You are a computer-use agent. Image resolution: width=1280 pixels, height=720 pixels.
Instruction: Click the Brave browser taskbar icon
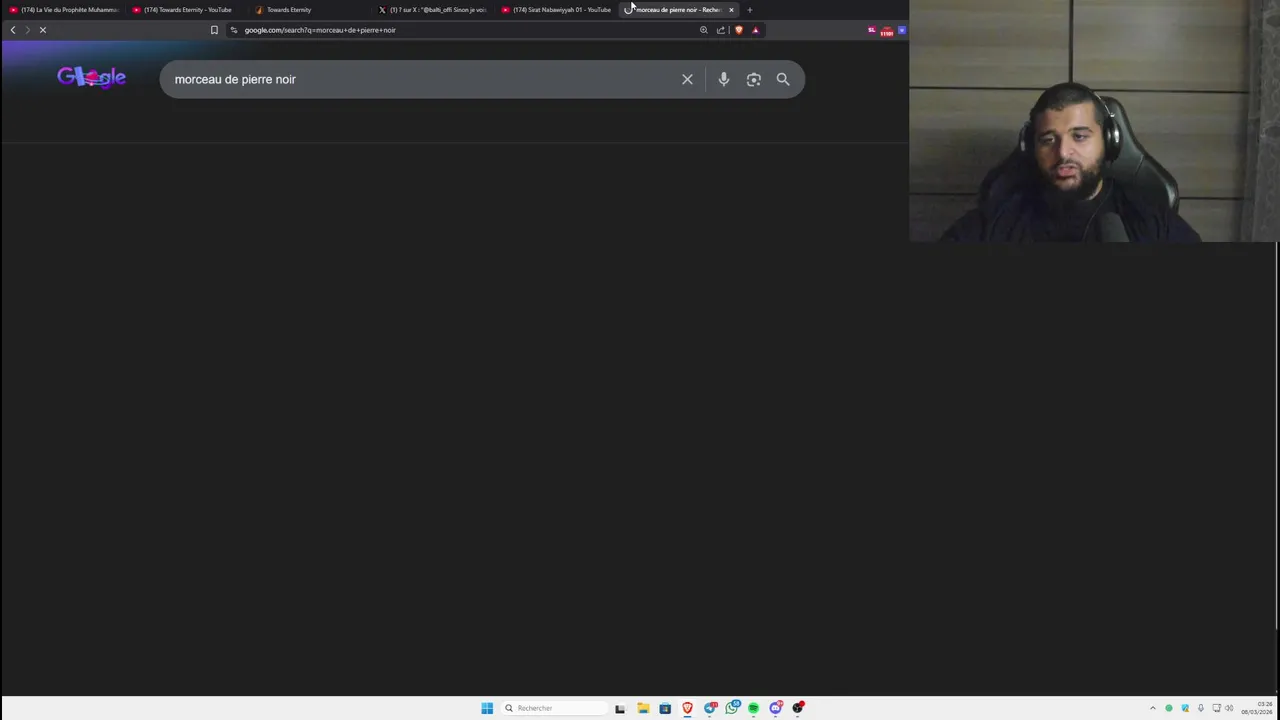(x=687, y=708)
